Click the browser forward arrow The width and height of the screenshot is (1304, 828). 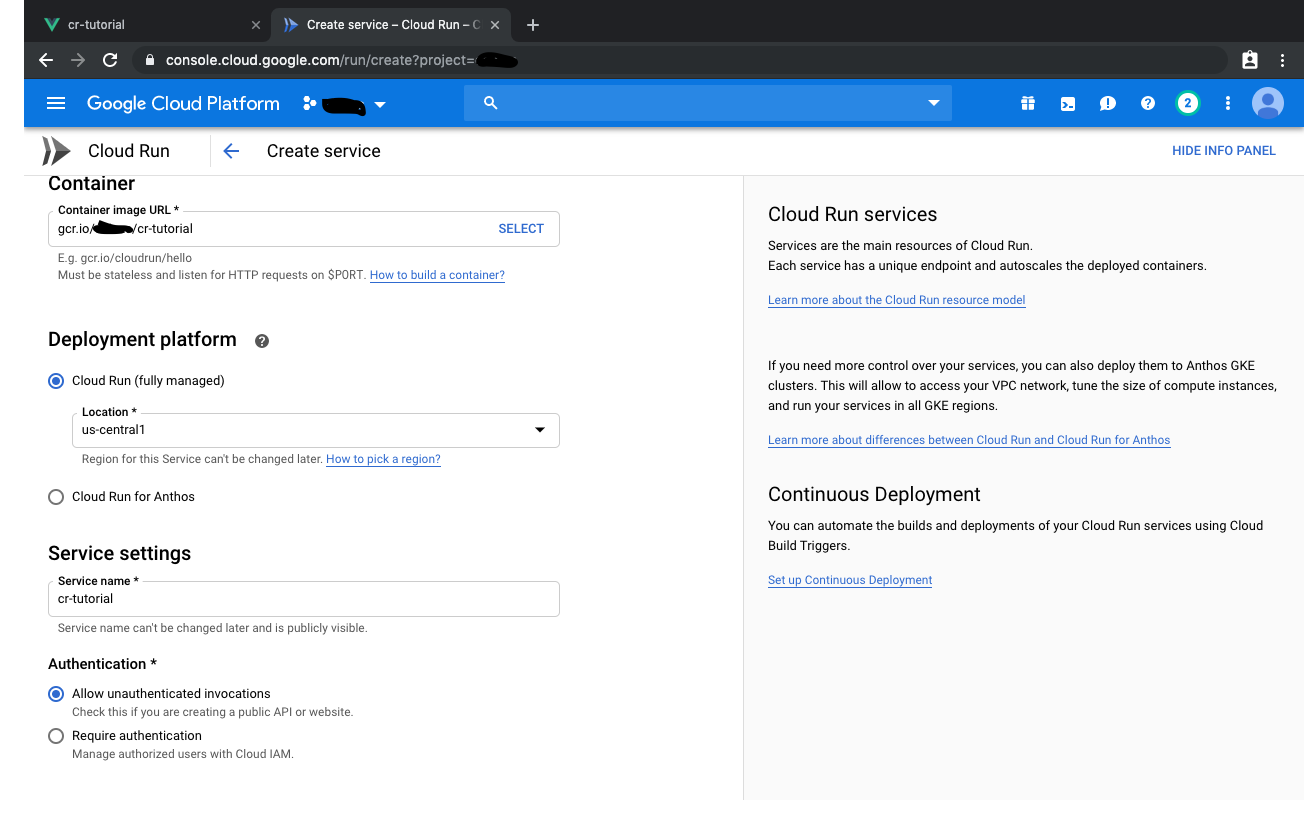(78, 60)
